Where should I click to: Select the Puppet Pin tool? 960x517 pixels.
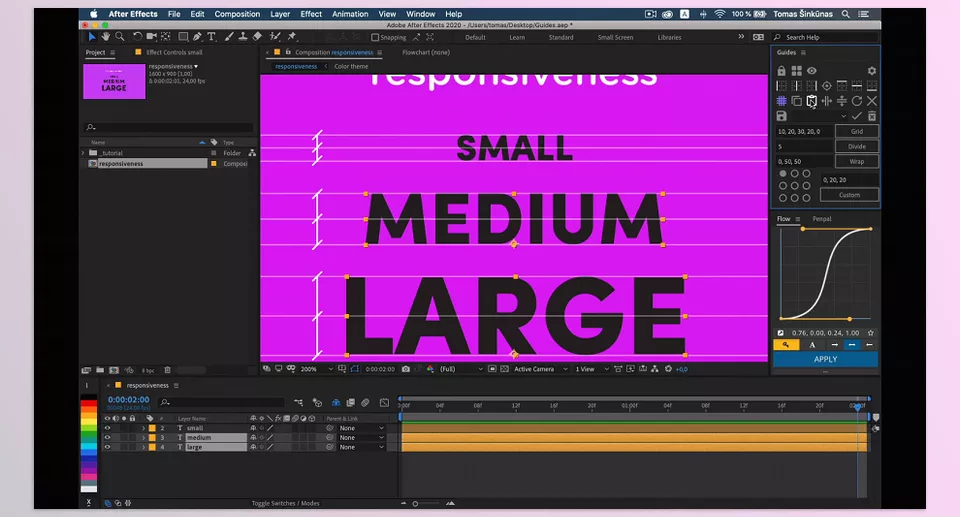click(292, 37)
